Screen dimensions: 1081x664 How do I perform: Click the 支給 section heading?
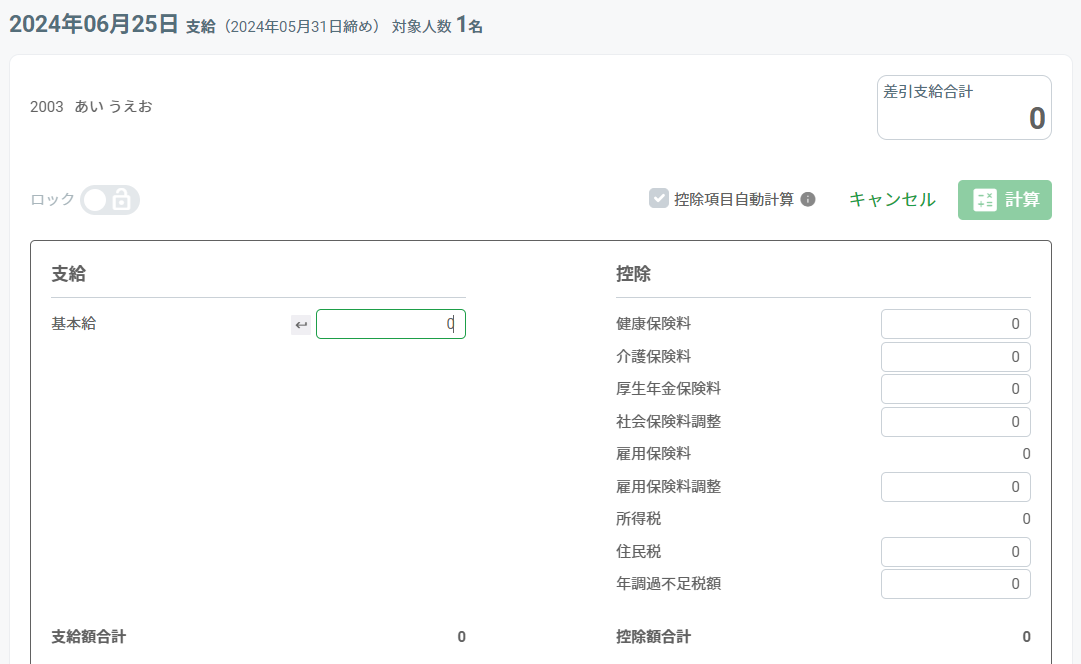(68, 274)
